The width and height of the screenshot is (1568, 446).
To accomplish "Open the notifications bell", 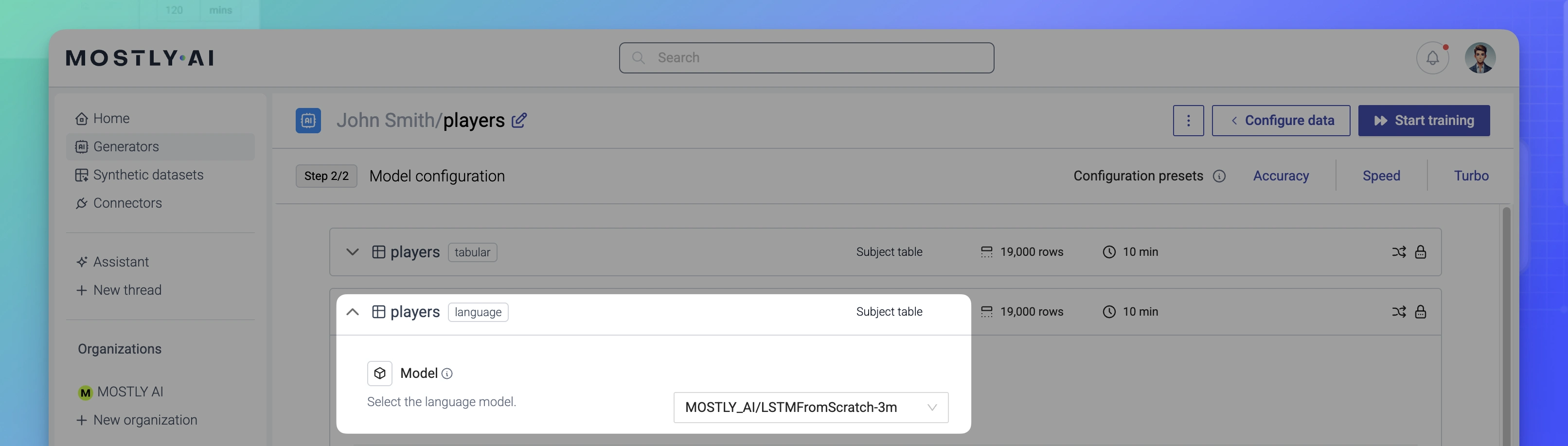I will coord(1432,58).
